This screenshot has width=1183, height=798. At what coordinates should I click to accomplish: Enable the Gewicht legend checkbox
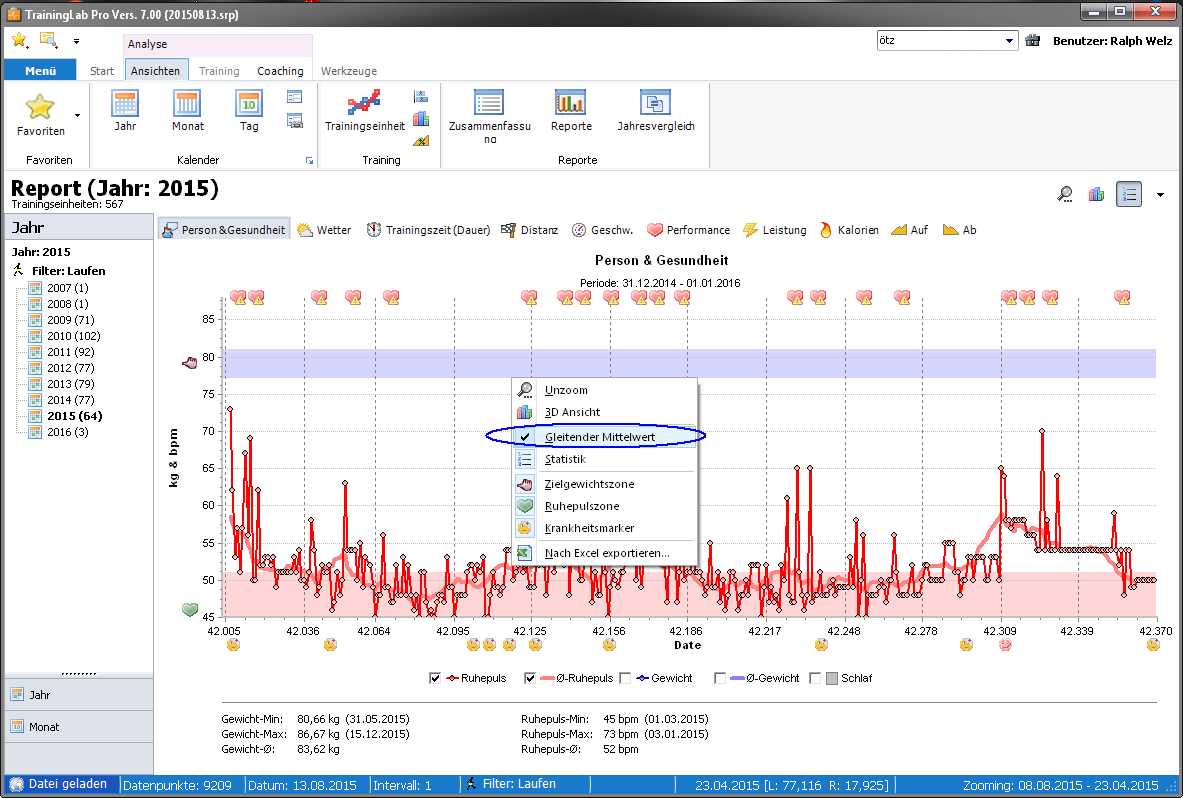tap(625, 678)
